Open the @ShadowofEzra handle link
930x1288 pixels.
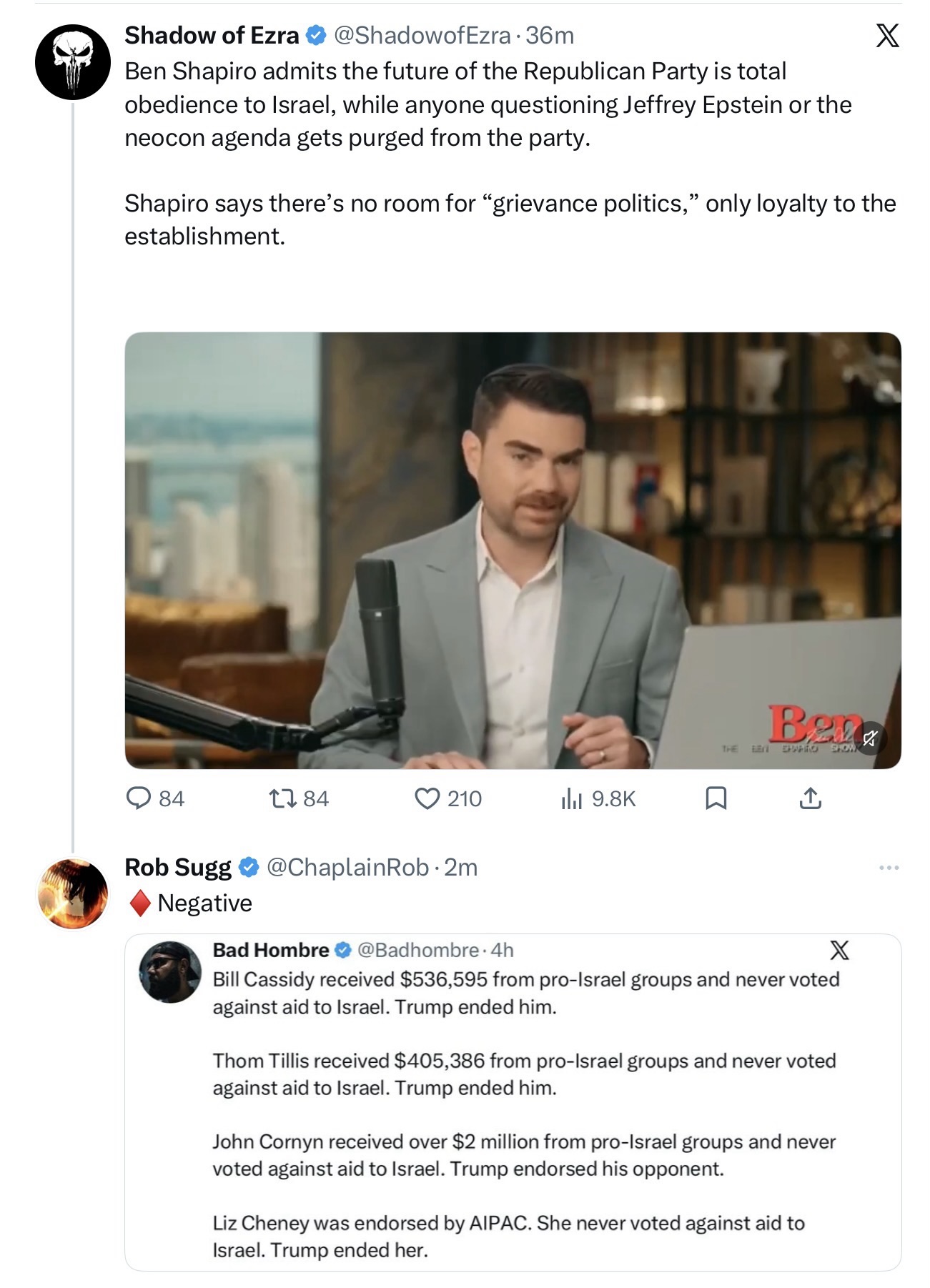(422, 35)
